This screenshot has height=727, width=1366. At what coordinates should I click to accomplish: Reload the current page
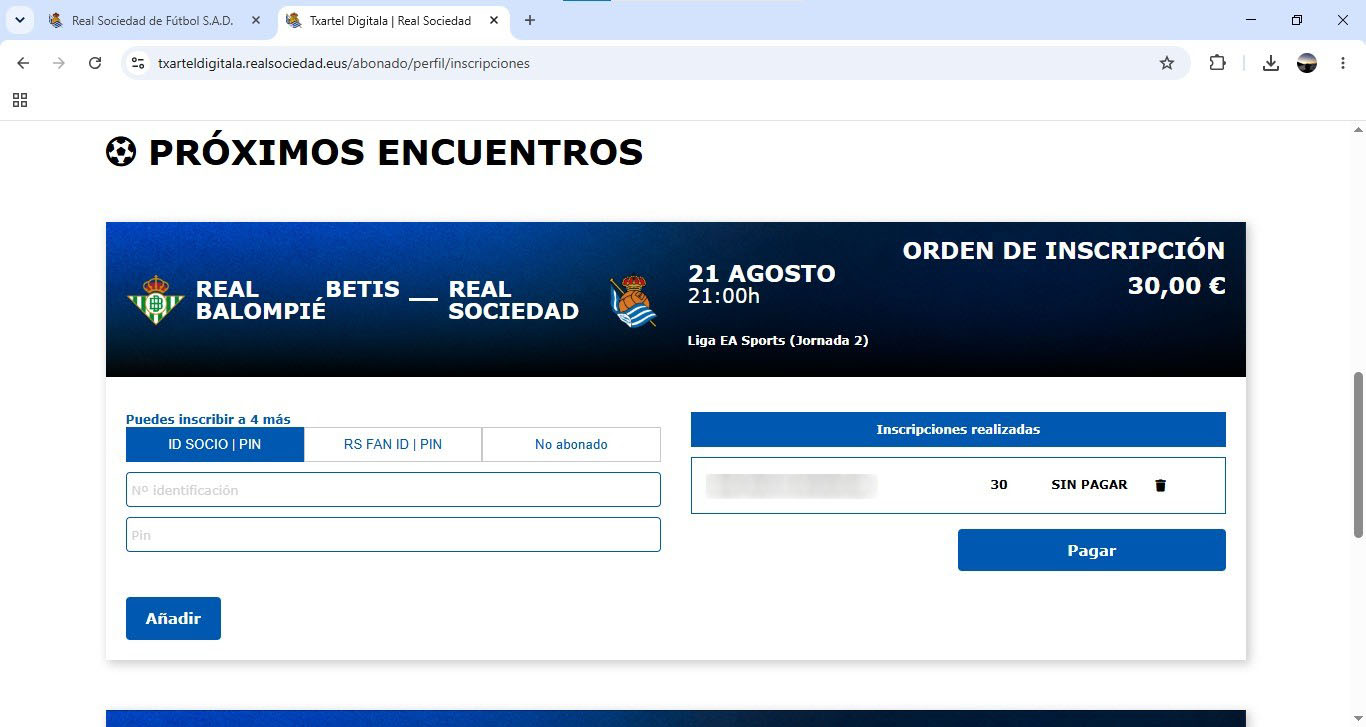95,63
